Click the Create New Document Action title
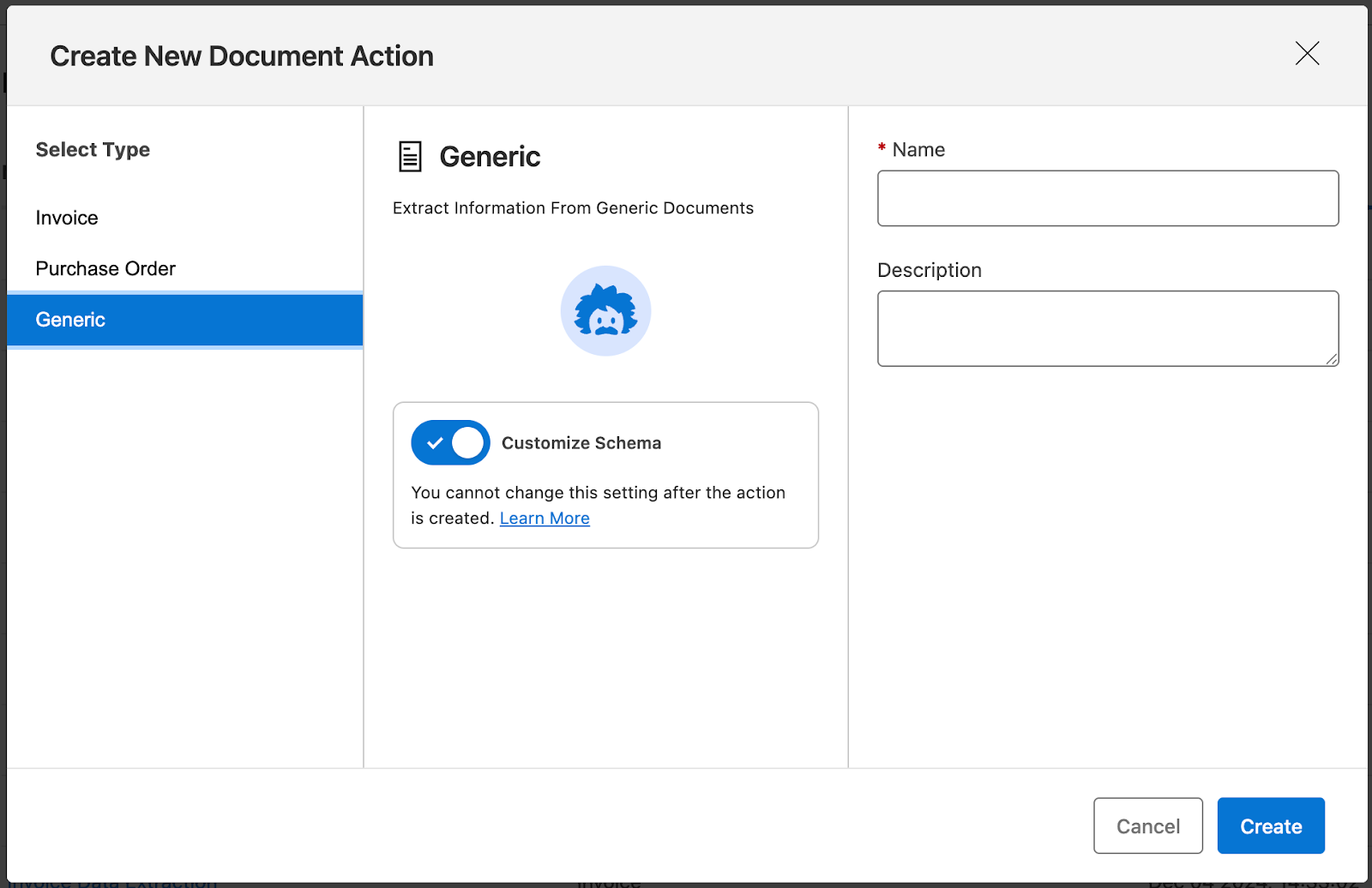 (x=241, y=55)
